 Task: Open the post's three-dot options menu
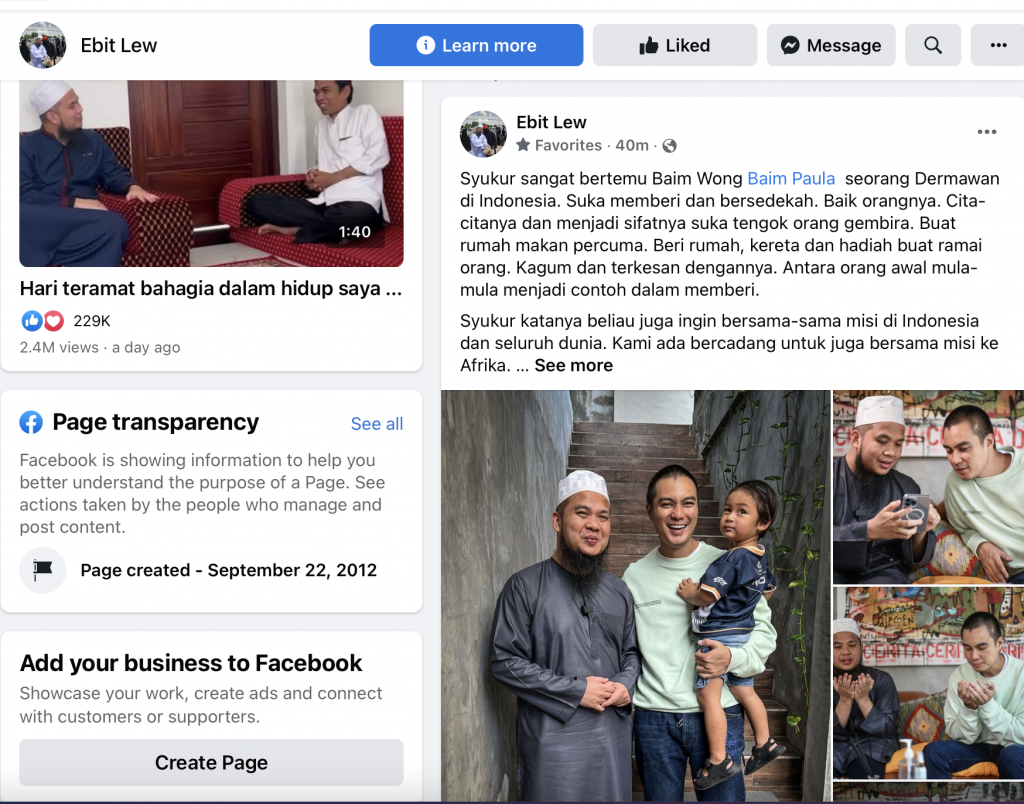point(986,132)
